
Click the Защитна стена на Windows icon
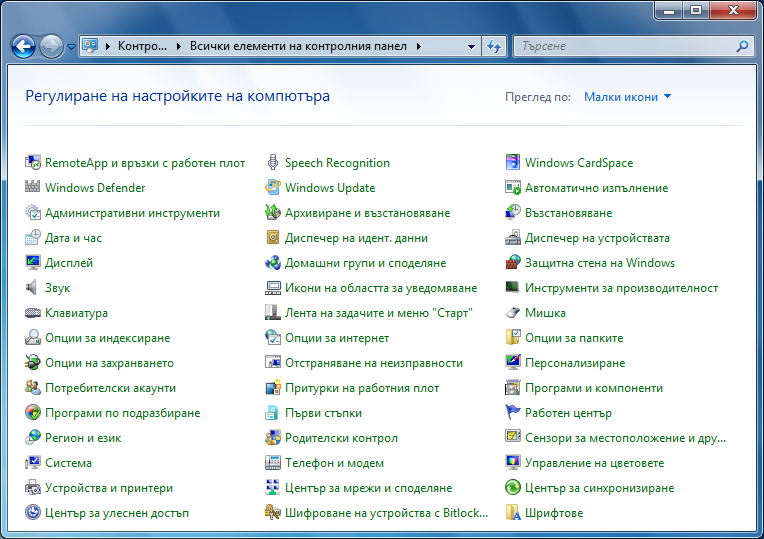point(513,263)
